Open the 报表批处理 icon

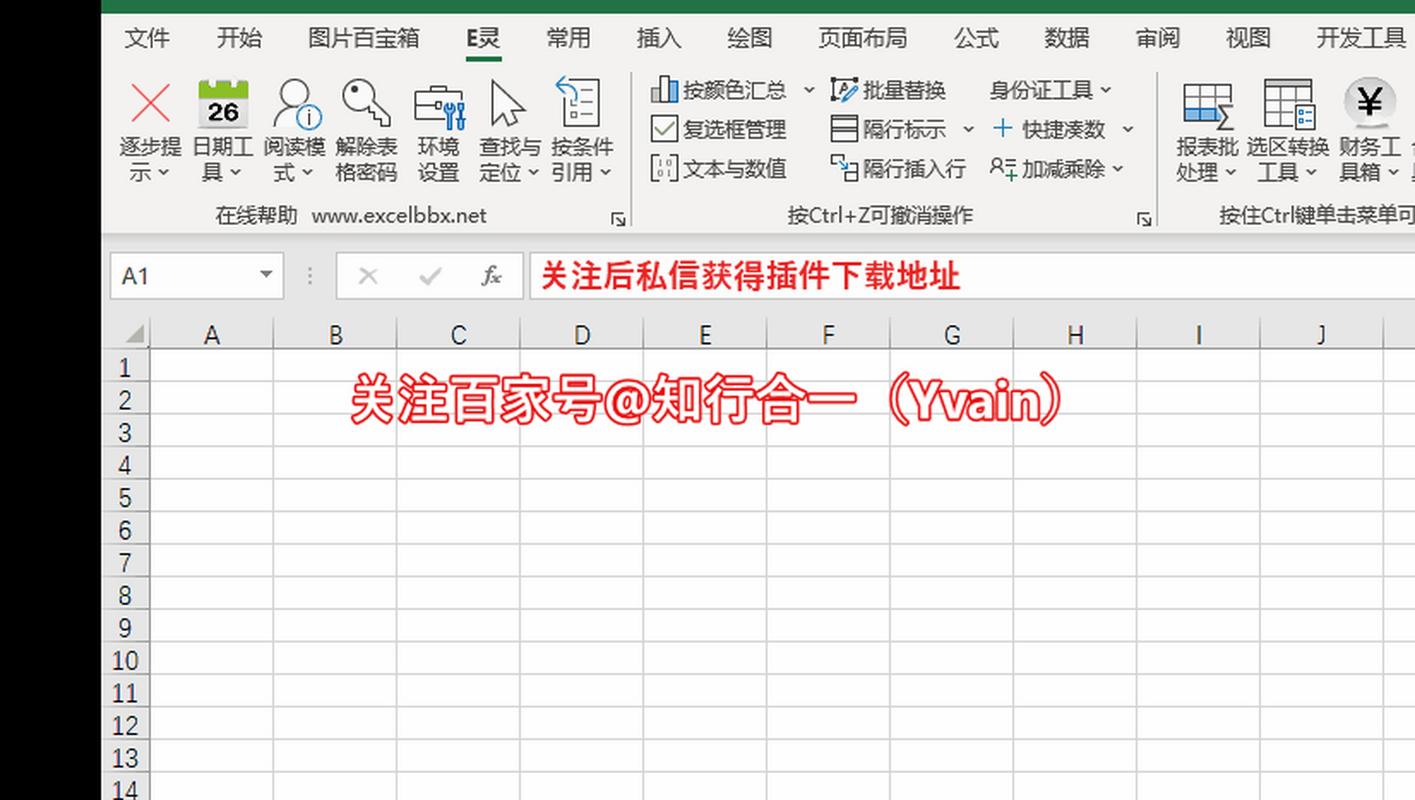(1208, 105)
